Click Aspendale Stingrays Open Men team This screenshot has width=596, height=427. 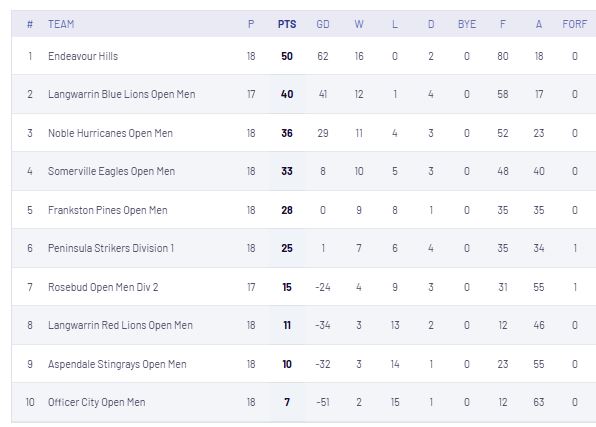click(x=117, y=364)
